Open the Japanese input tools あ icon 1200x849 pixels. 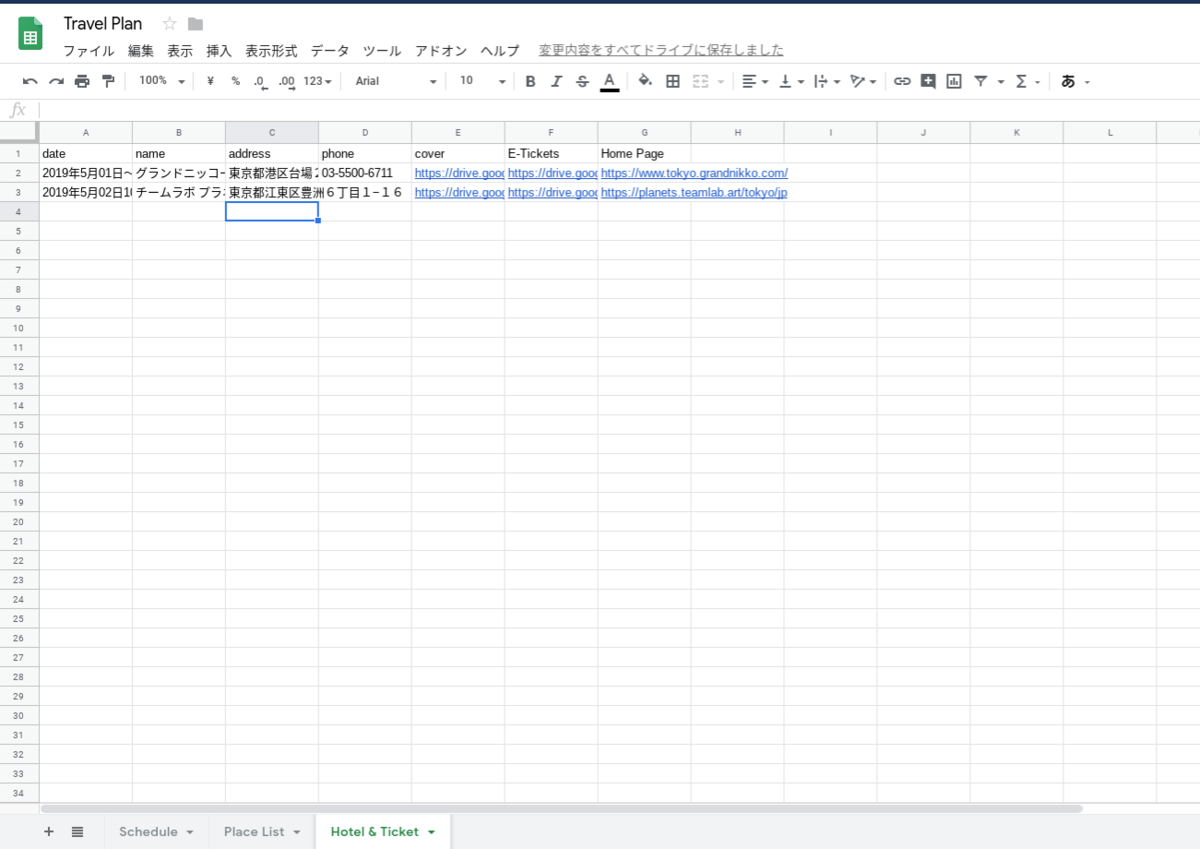[1068, 81]
